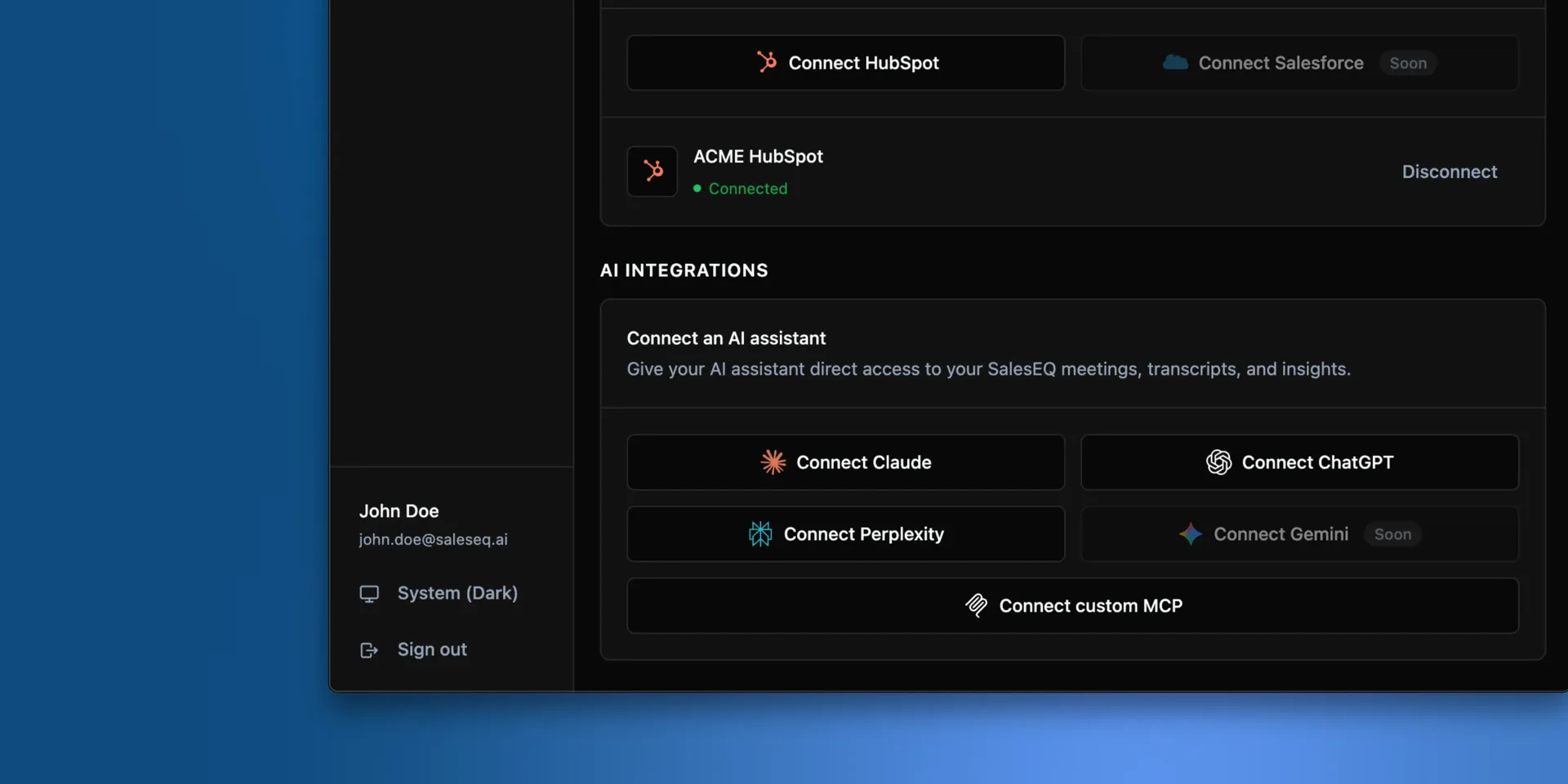1568x784 pixels.
Task: Click the Connect an AI assistant heading
Action: click(x=726, y=338)
